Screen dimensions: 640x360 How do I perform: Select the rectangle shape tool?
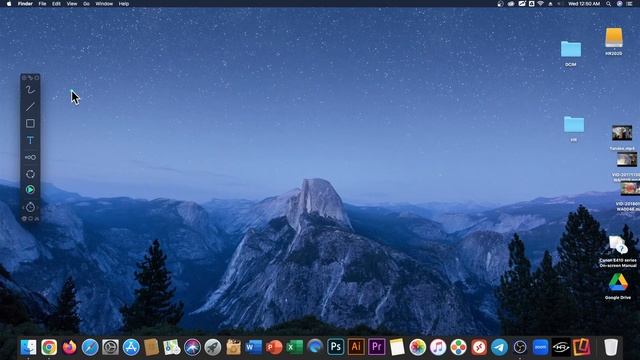30,123
